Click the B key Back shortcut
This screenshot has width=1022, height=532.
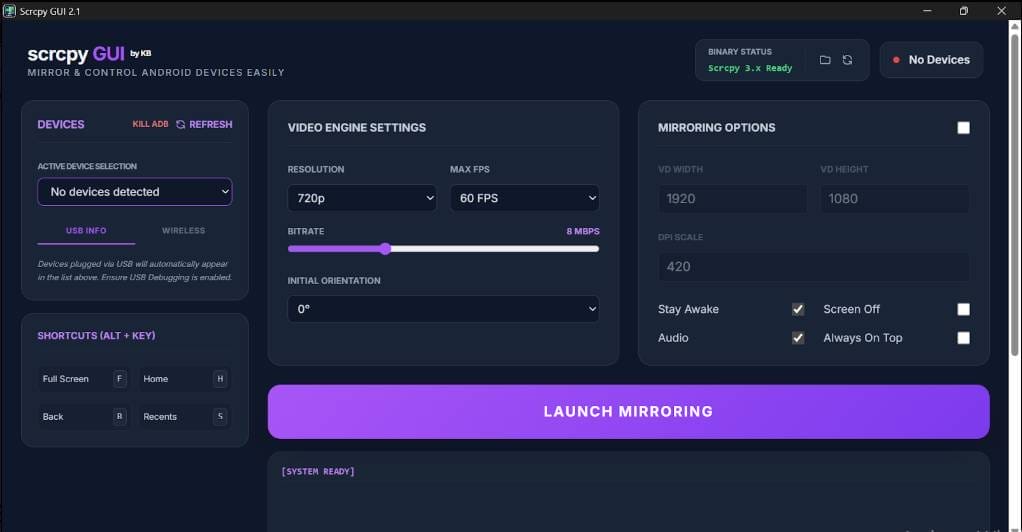pyautogui.click(x=120, y=417)
